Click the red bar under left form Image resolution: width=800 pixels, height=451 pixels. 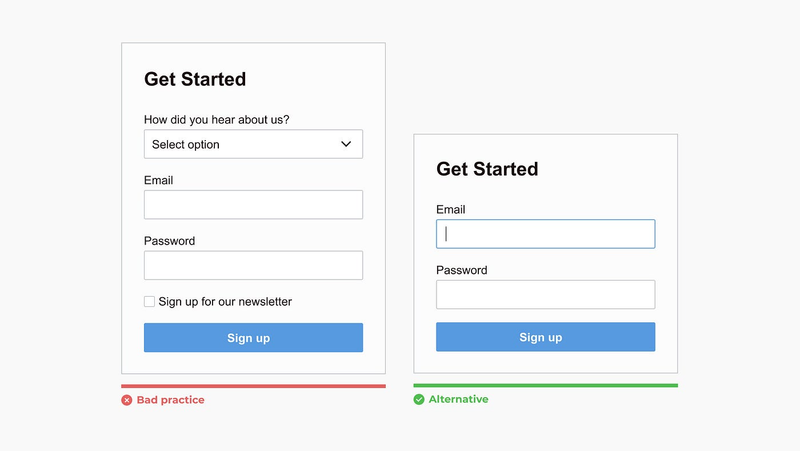(253, 386)
